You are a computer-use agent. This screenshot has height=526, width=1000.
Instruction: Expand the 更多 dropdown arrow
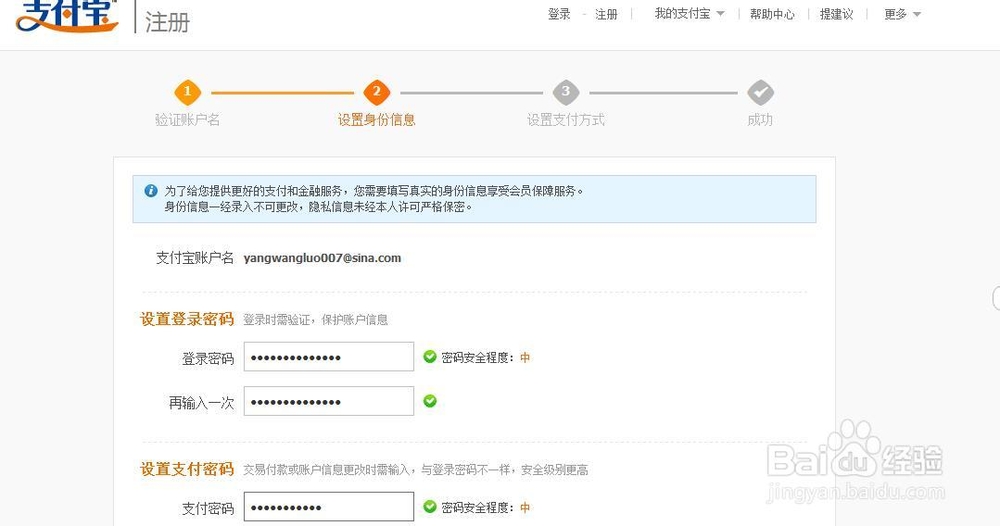tap(916, 14)
